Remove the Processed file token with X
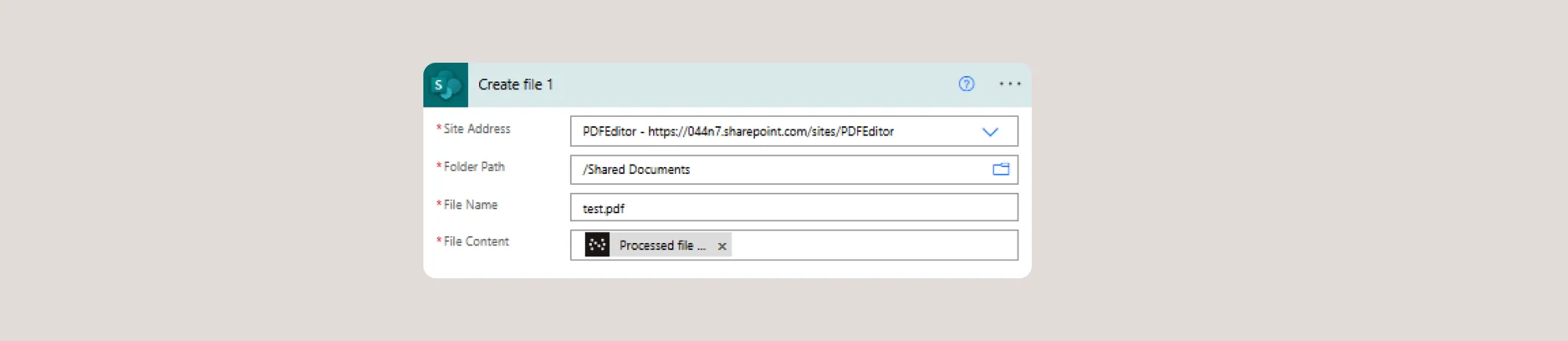The image size is (1568, 341). click(722, 246)
